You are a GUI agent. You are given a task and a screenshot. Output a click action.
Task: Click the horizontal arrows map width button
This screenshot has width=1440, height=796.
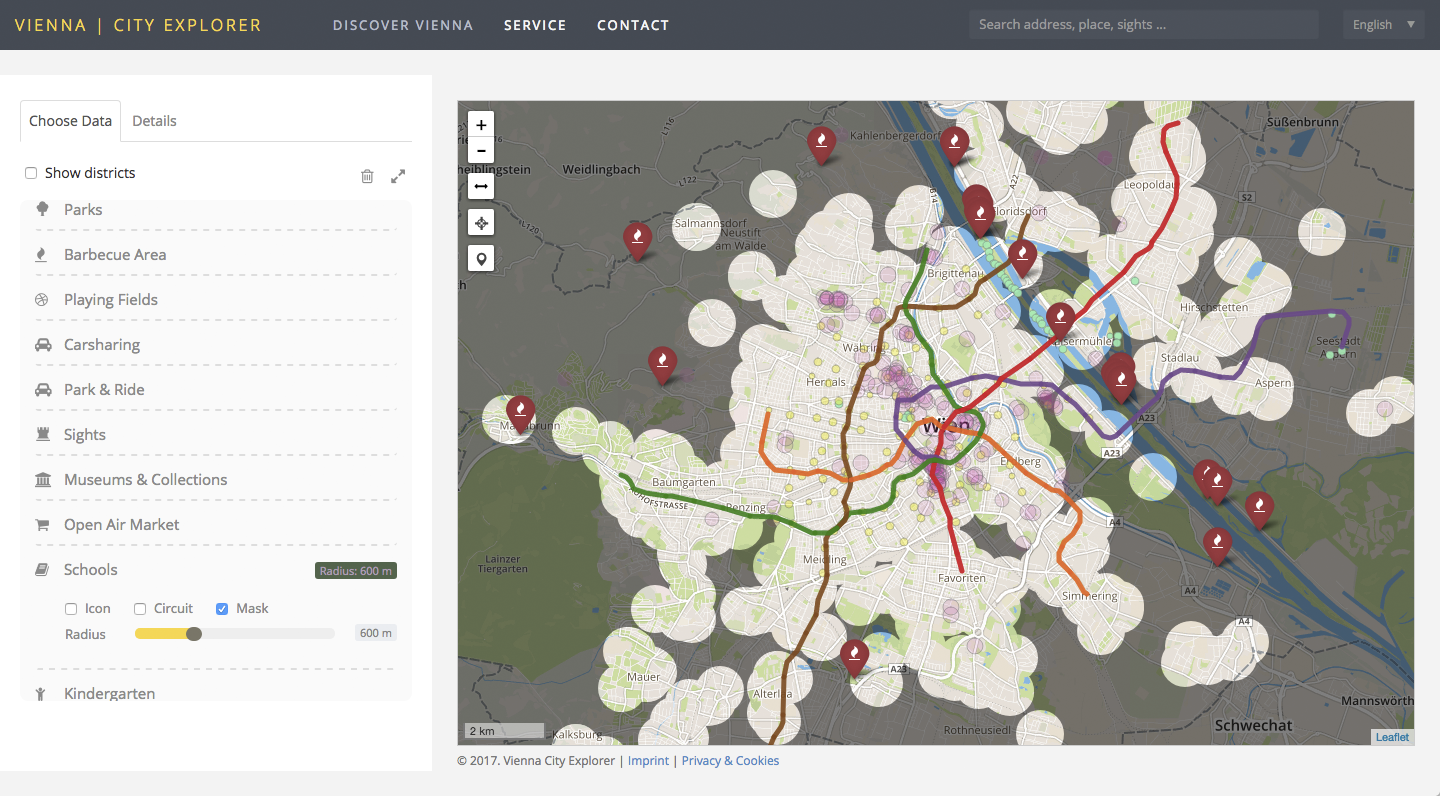tap(481, 186)
